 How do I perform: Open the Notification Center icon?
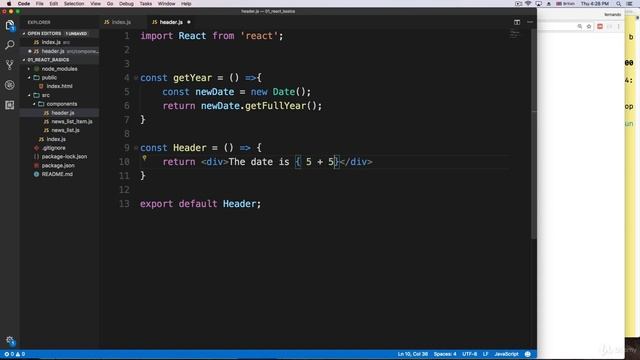[x=629, y=4]
